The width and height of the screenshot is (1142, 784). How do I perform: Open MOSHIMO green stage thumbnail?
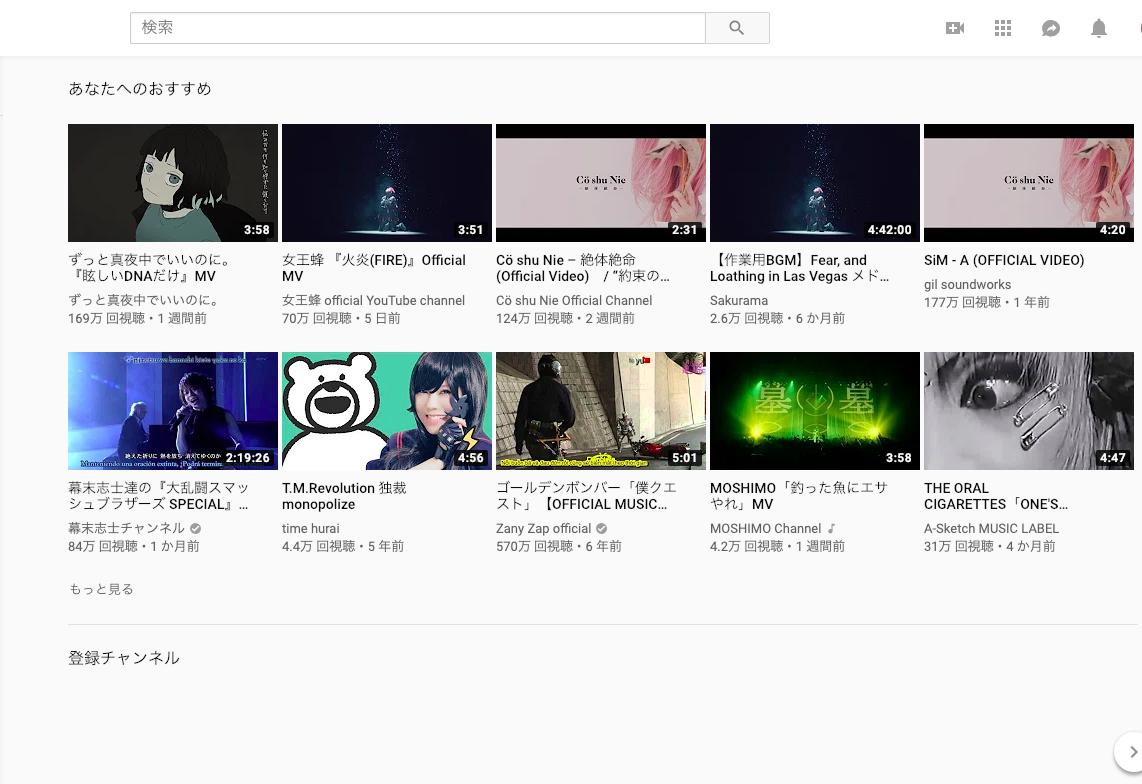[815, 411]
